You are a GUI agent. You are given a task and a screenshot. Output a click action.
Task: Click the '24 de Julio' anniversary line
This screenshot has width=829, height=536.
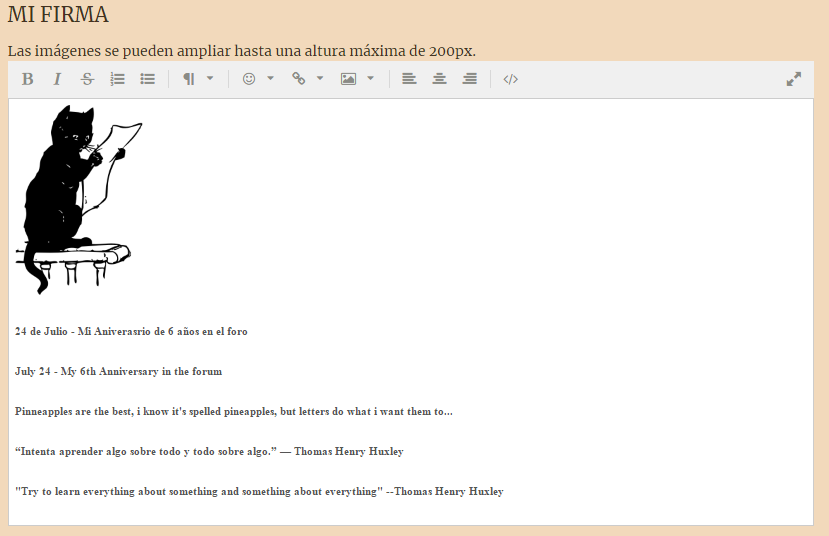click(x=131, y=331)
